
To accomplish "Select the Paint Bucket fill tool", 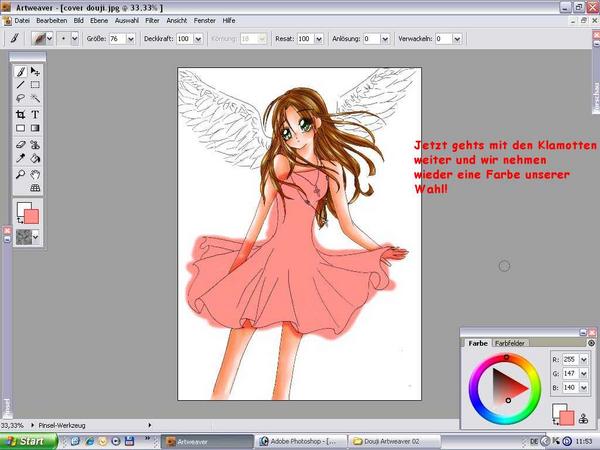I will 35,158.
